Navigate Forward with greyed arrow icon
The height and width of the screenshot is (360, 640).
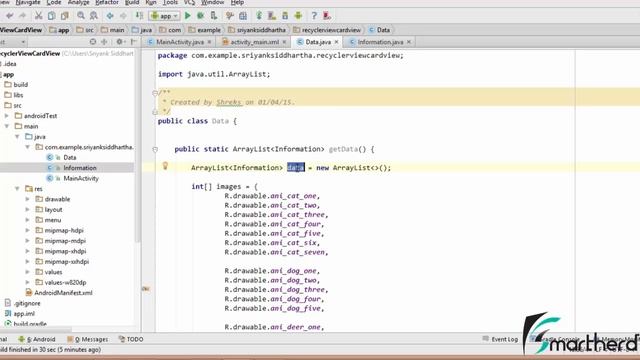coord(123,16)
